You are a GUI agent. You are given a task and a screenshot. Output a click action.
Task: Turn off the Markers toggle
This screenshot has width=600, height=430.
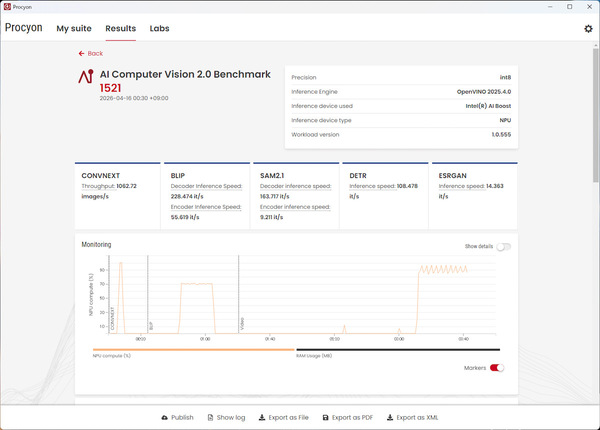point(497,368)
